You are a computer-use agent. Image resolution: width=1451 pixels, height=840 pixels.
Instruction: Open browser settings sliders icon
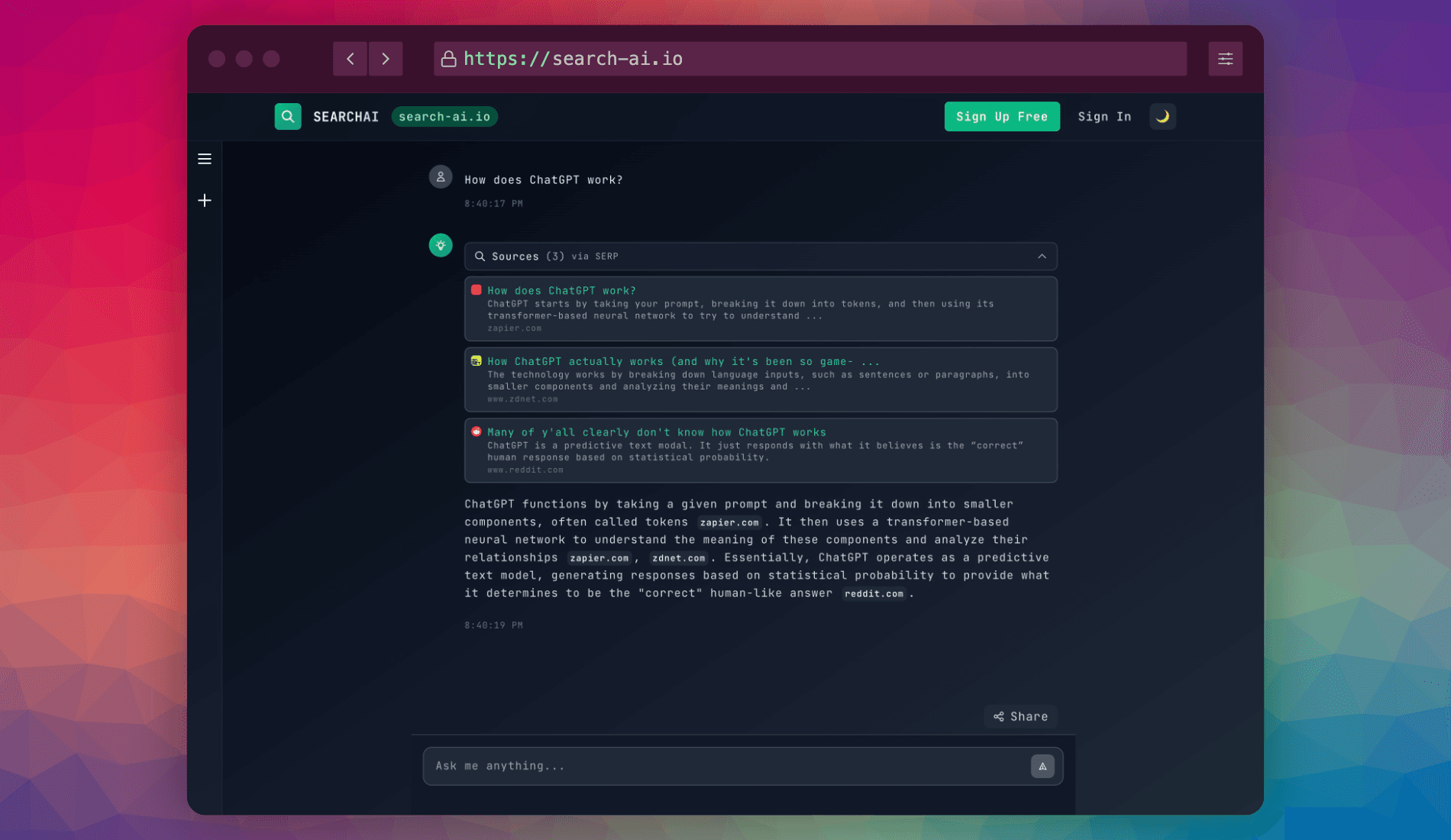1225,59
